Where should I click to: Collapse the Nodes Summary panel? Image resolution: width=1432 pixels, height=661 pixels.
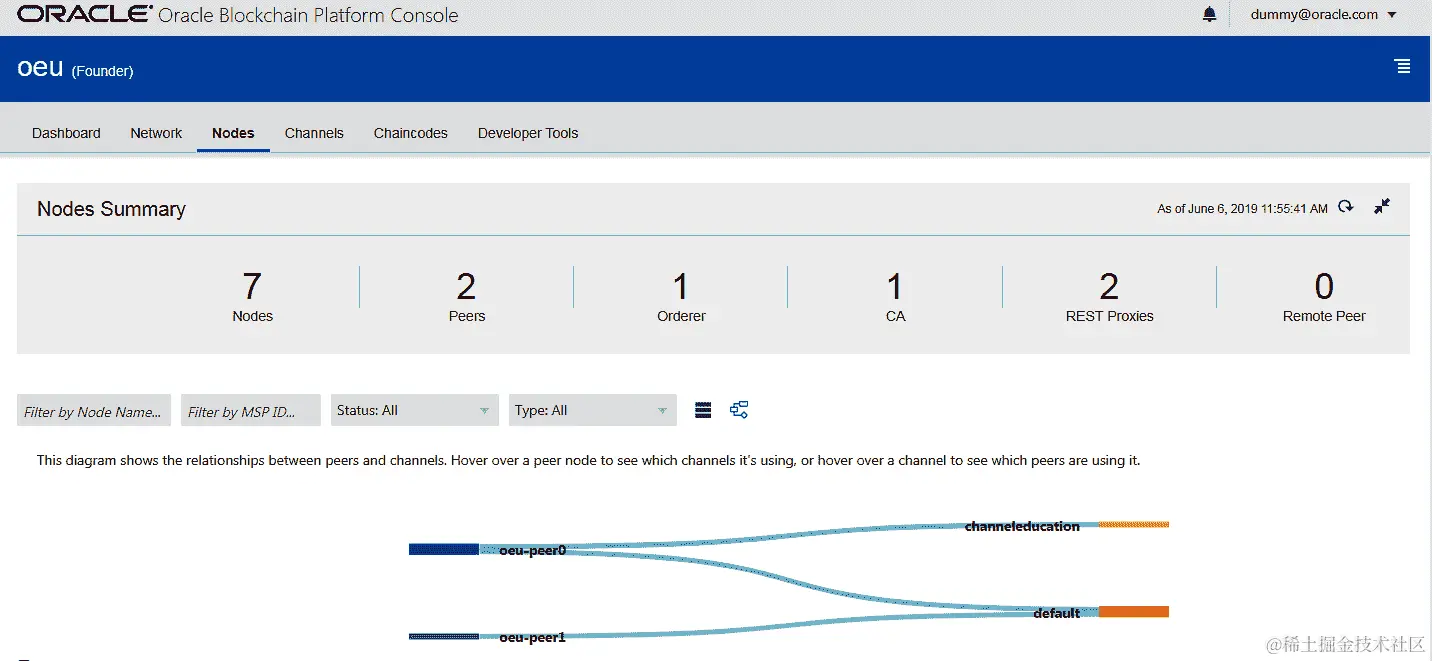click(1382, 206)
